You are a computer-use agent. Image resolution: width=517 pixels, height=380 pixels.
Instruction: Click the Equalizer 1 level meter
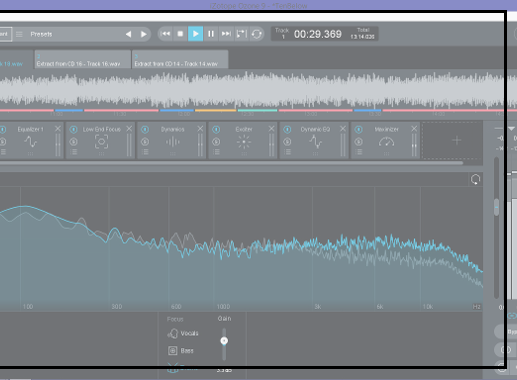[58, 145]
